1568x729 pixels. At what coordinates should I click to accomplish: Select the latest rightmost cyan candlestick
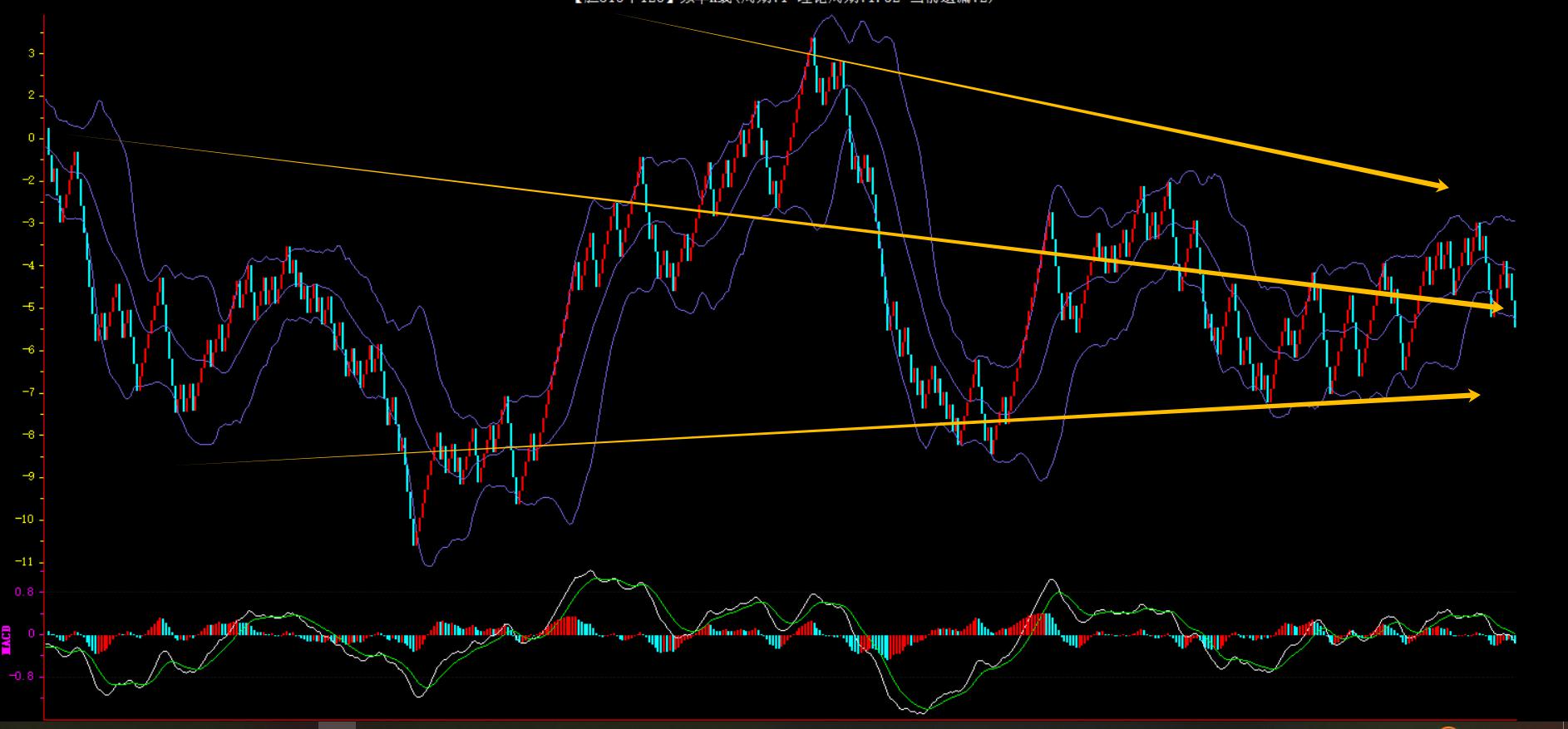tap(1514, 313)
